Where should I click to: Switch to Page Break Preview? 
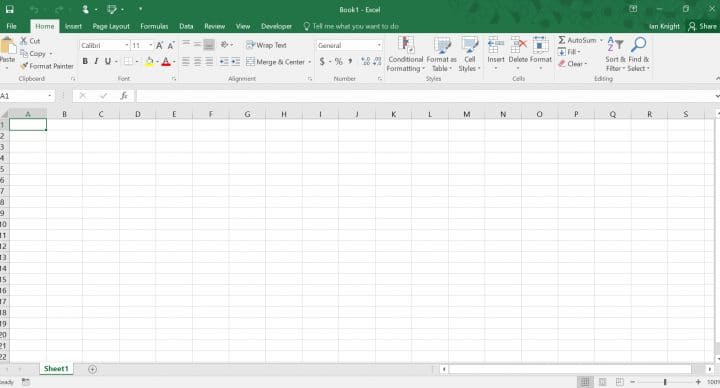pyautogui.click(x=619, y=382)
